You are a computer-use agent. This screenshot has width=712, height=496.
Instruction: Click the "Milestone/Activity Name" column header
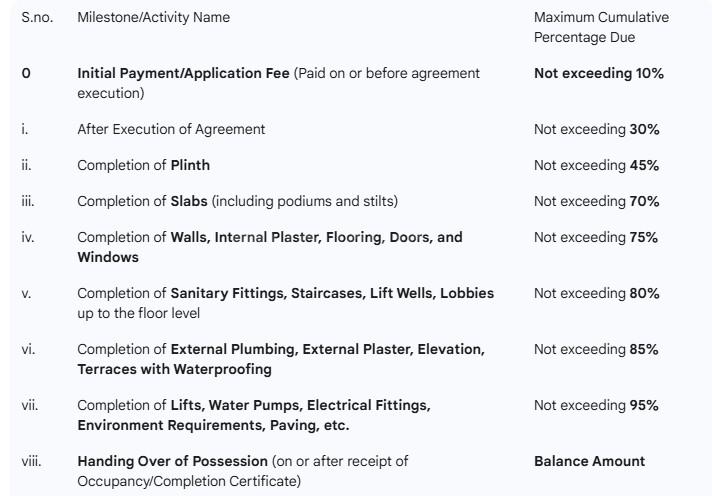(153, 18)
